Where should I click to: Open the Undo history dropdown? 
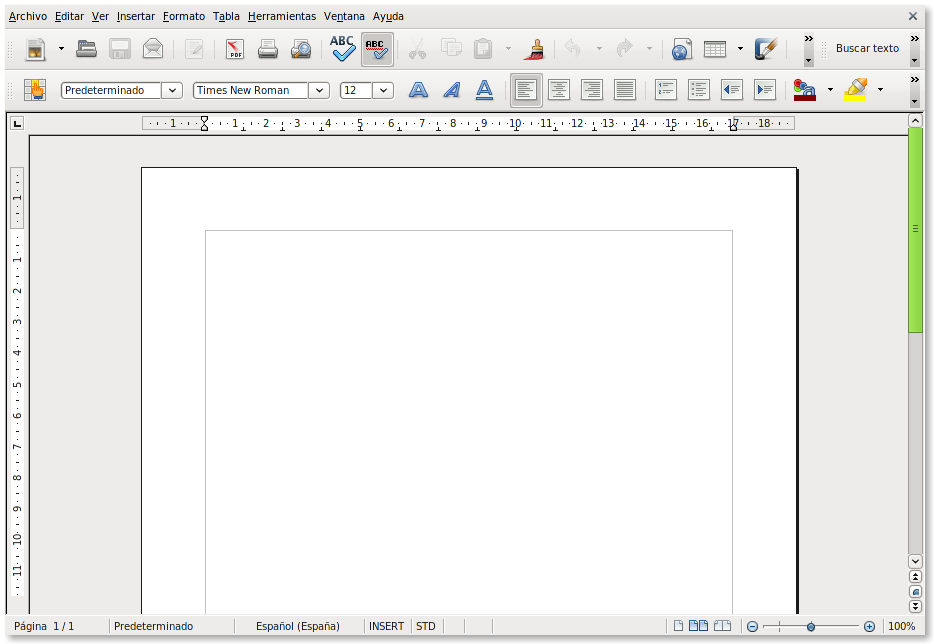[599, 49]
